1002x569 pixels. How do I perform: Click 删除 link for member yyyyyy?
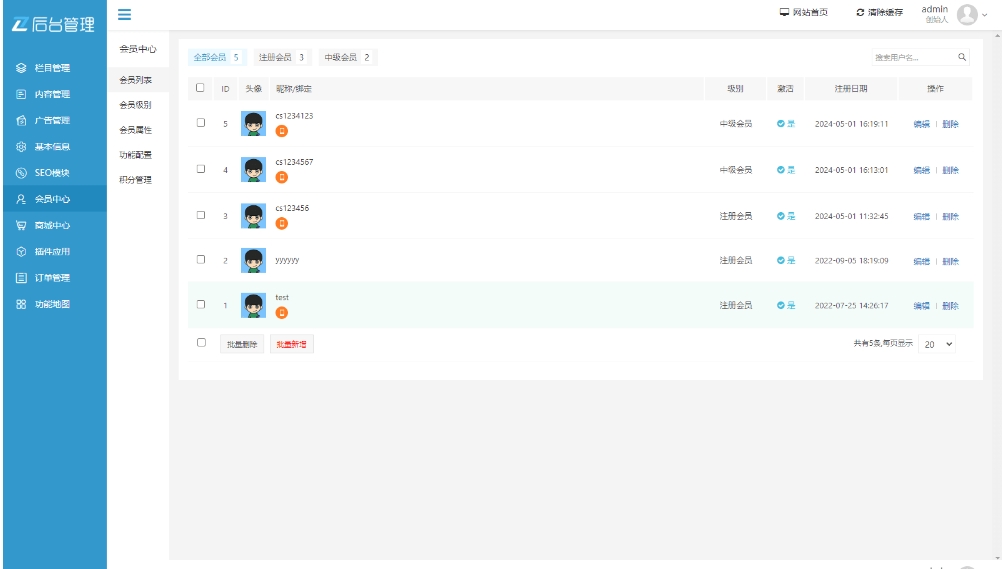950,261
